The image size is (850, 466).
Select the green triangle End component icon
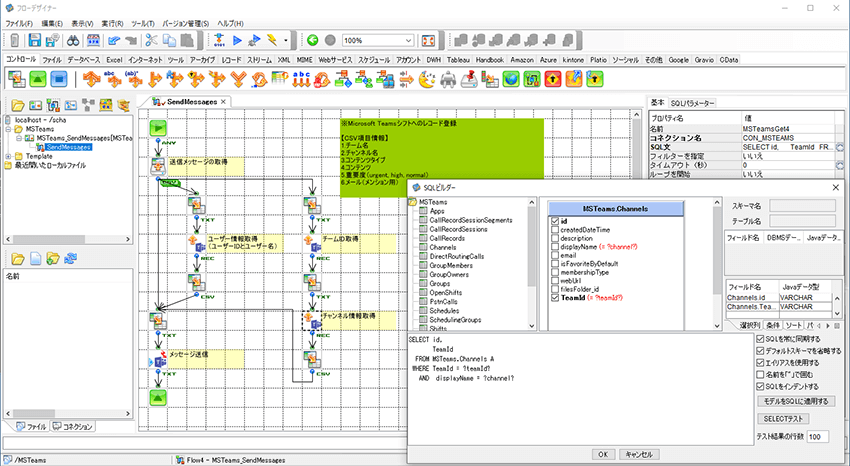pos(37,79)
